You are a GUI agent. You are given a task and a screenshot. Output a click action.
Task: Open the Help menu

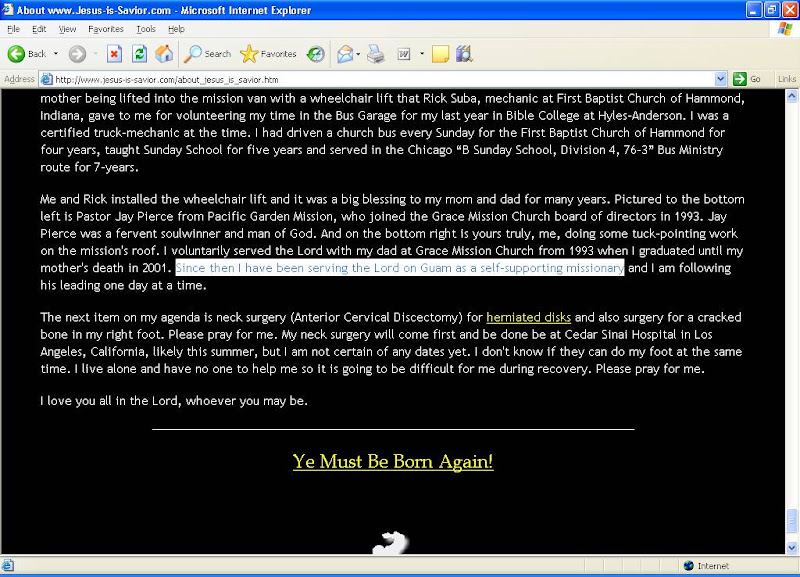tap(176, 29)
